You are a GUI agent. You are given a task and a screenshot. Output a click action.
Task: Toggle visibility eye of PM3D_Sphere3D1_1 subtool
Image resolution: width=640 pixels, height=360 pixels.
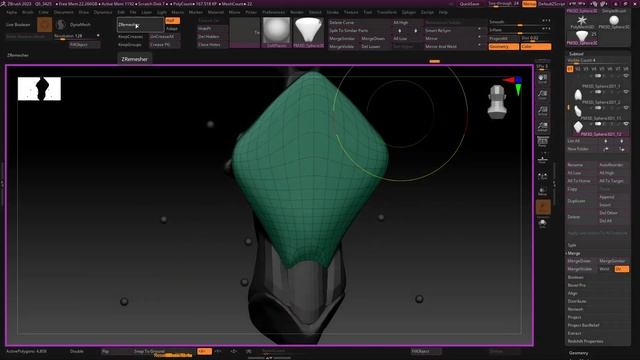[626, 92]
